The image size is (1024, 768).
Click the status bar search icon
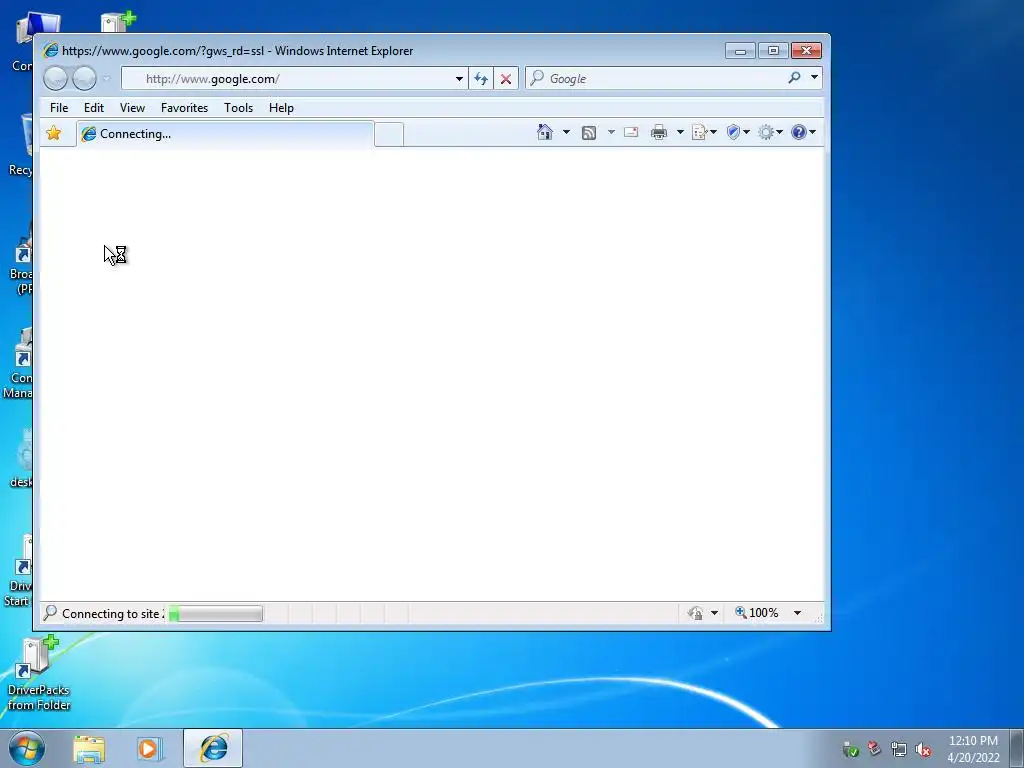point(50,613)
